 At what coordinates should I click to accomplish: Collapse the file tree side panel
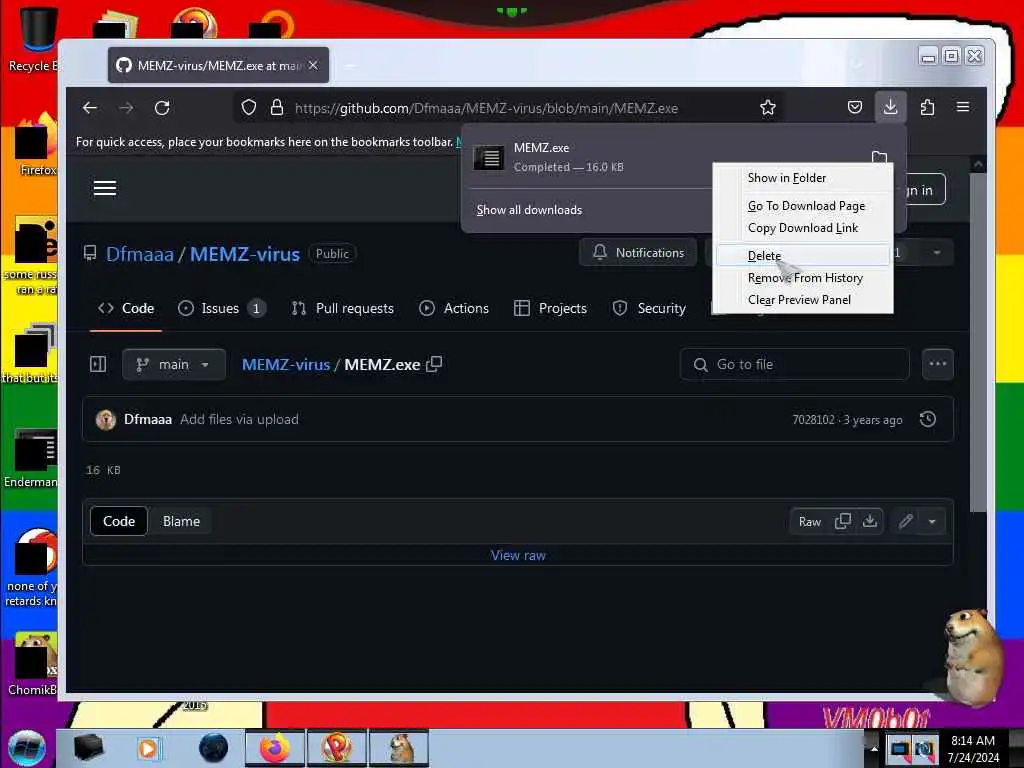coord(98,364)
